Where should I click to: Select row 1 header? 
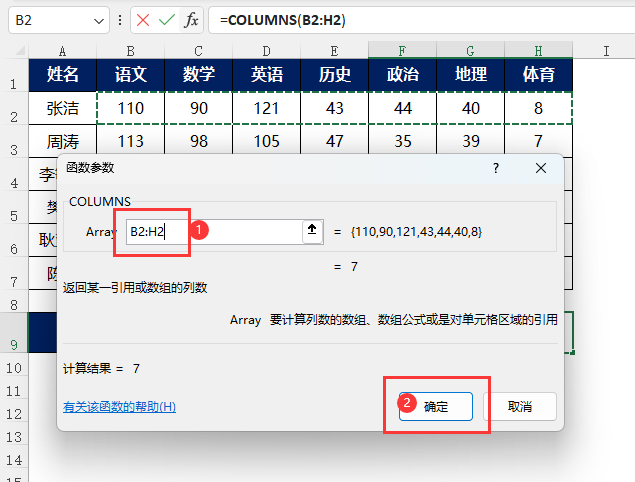(x=14, y=75)
